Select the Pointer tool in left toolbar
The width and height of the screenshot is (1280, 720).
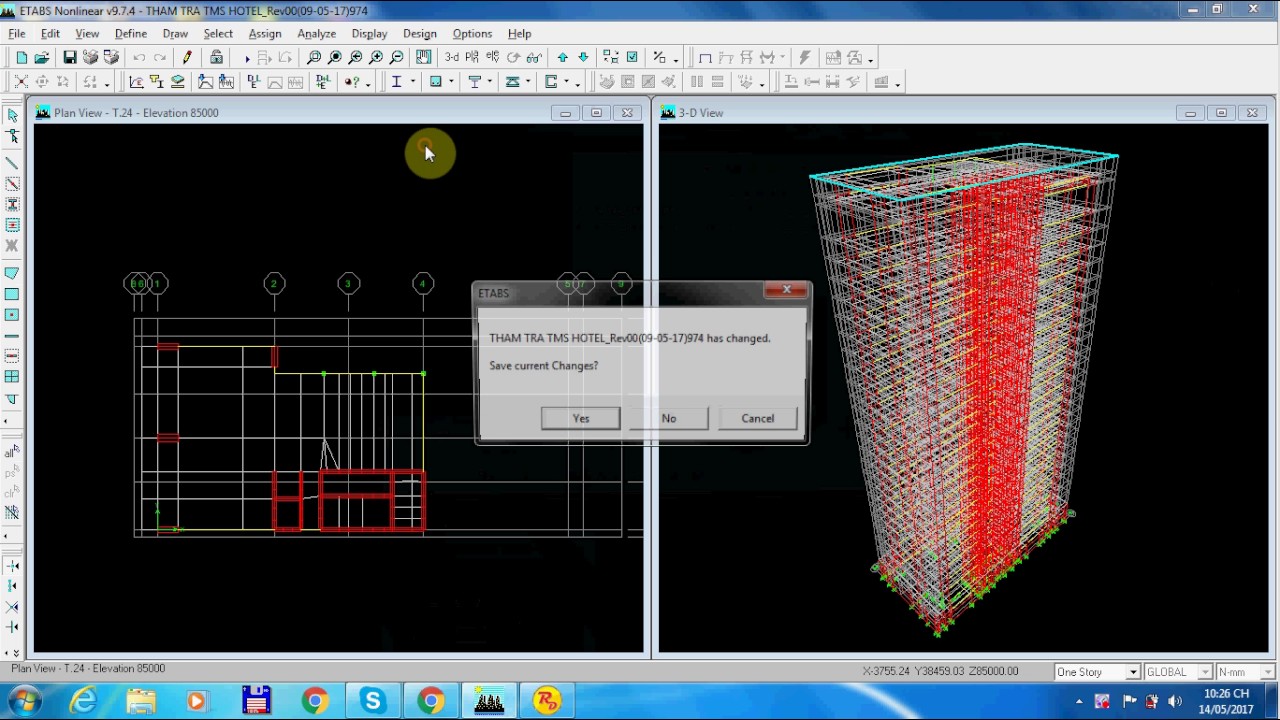click(x=12, y=115)
